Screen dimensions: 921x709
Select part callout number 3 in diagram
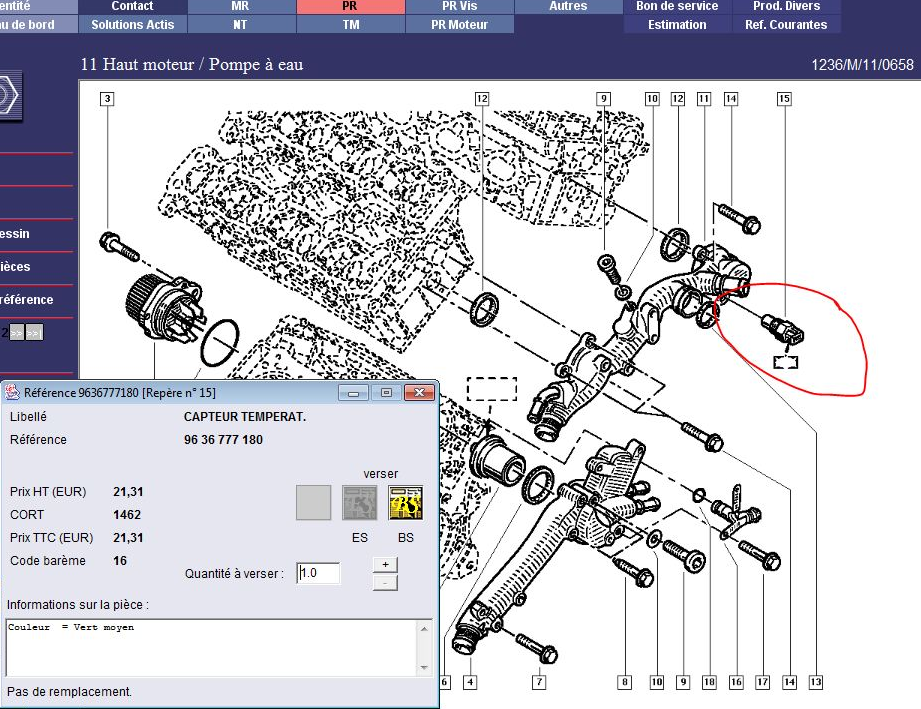tap(107, 98)
